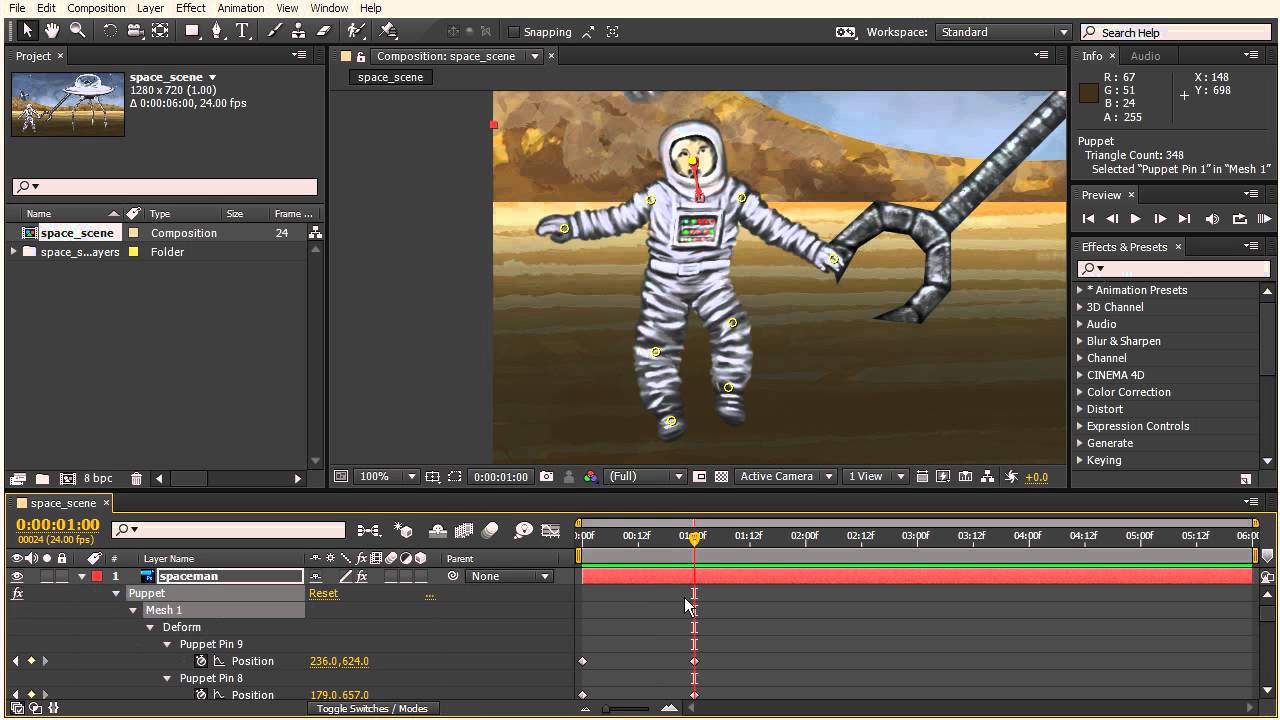Select the Hand tool

[52, 31]
